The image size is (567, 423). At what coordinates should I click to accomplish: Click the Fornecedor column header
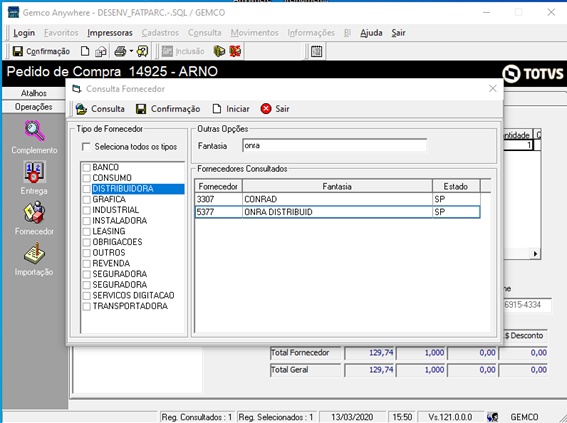point(218,187)
